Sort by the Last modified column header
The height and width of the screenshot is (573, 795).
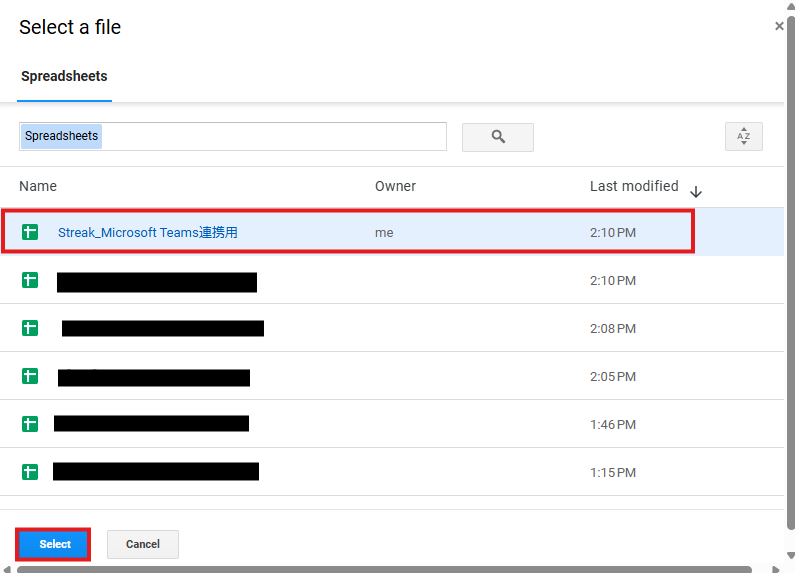(634, 186)
